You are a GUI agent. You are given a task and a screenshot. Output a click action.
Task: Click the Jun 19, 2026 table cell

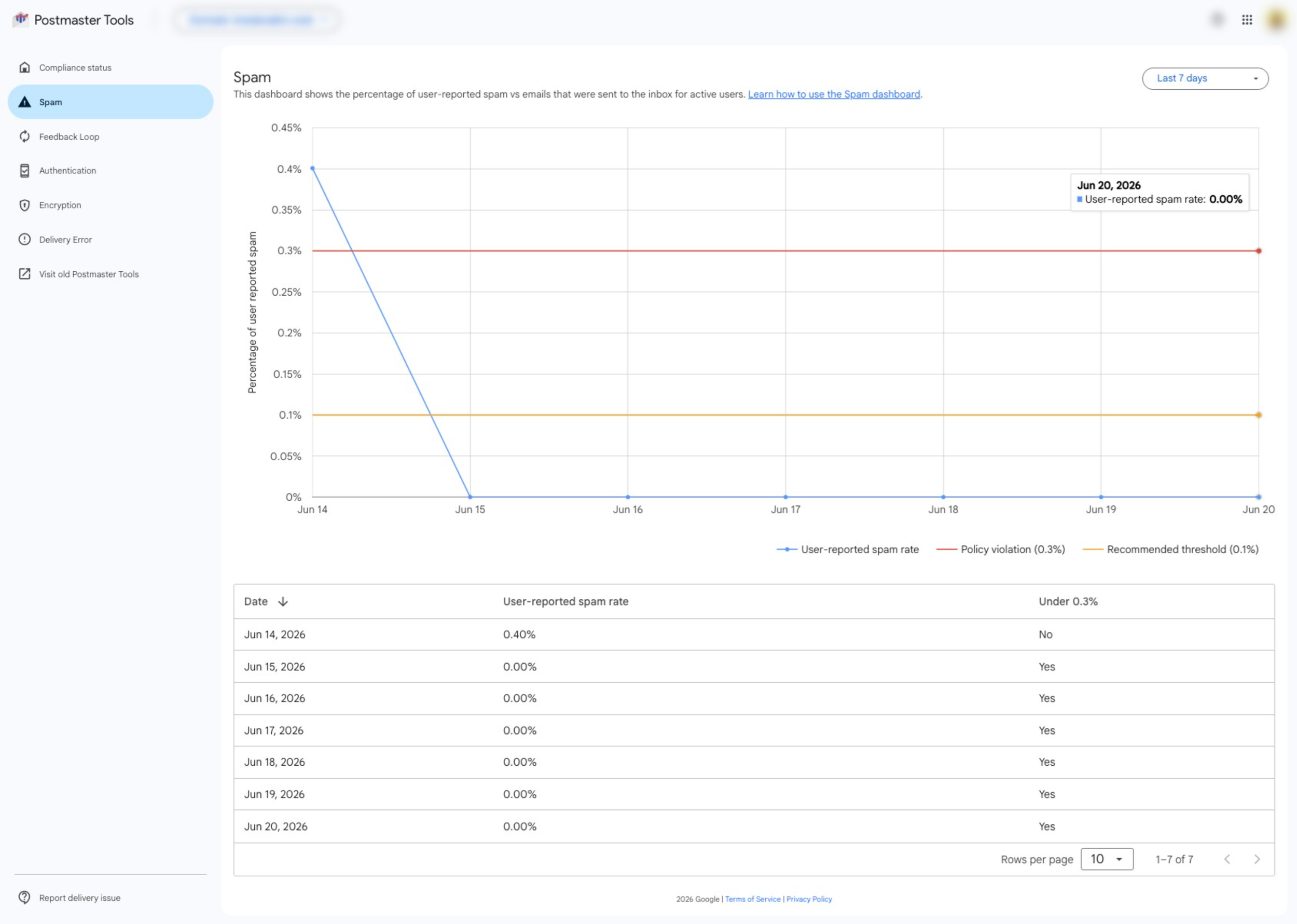click(274, 794)
